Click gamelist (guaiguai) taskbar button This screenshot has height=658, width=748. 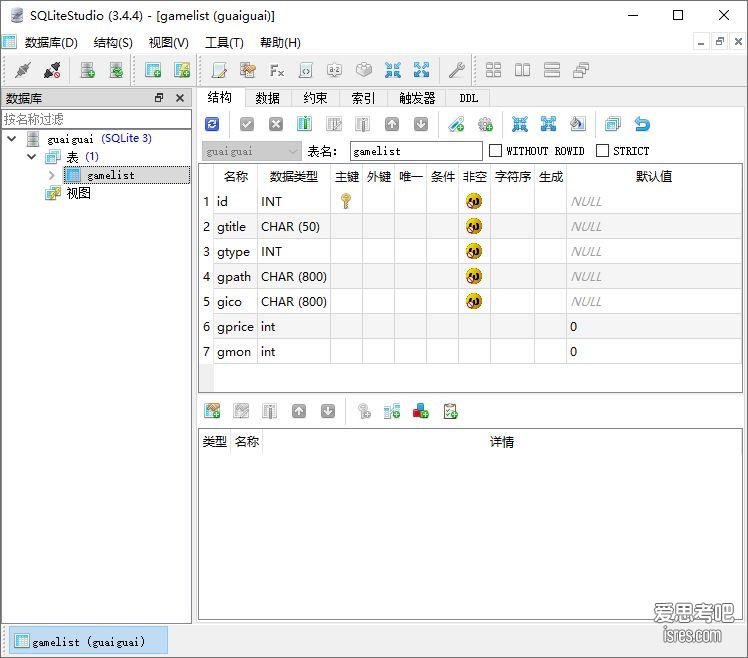coord(88,641)
